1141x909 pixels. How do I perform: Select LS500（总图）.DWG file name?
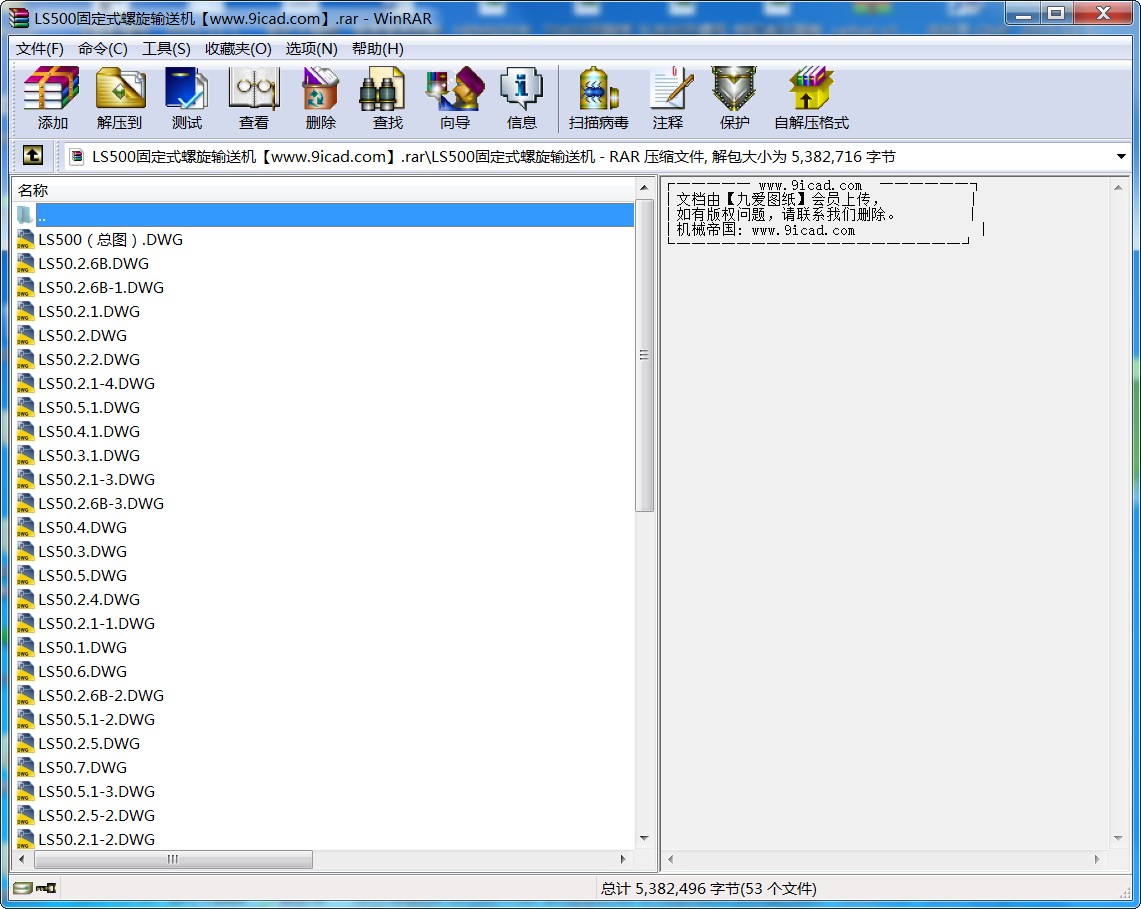[x=111, y=239]
